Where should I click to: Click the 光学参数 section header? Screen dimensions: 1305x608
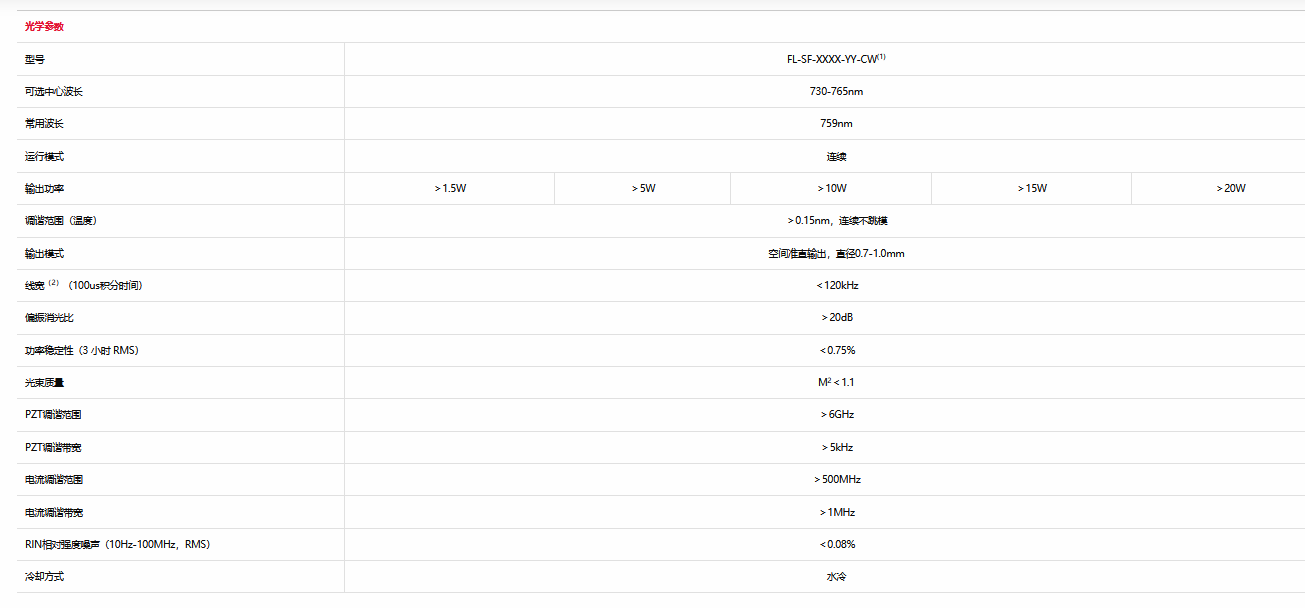(44, 27)
